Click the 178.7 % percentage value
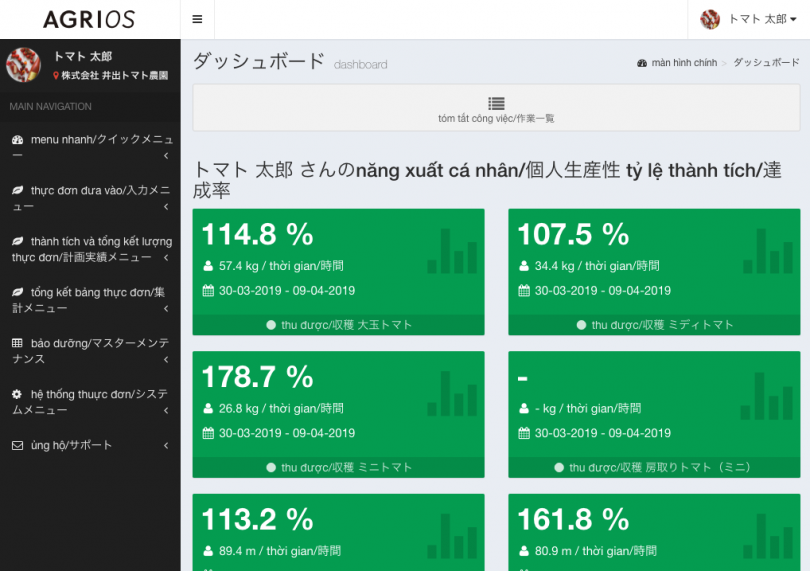810x571 pixels. click(258, 377)
